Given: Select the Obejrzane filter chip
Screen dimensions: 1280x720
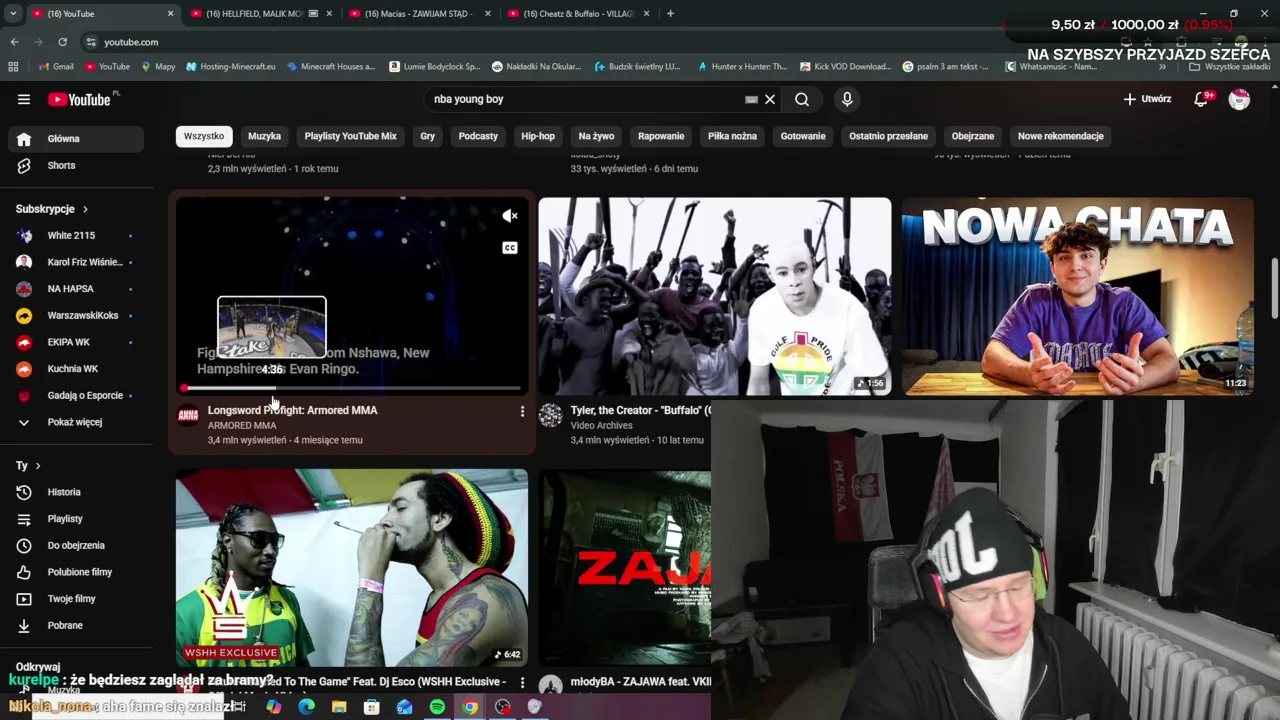Looking at the screenshot, I should pos(973,136).
